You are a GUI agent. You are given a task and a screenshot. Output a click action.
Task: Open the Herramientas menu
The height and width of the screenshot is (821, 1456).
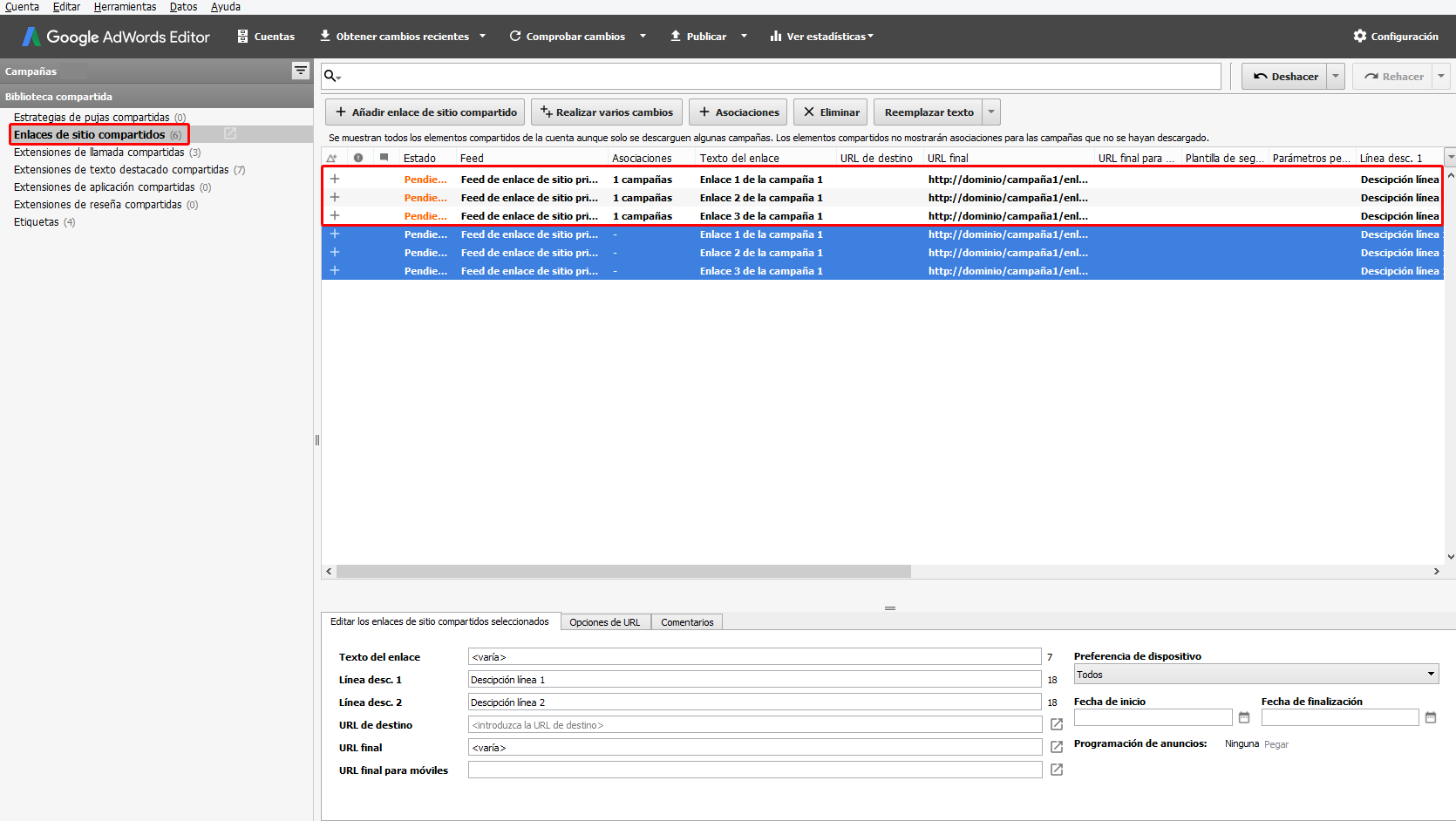pyautogui.click(x=125, y=7)
